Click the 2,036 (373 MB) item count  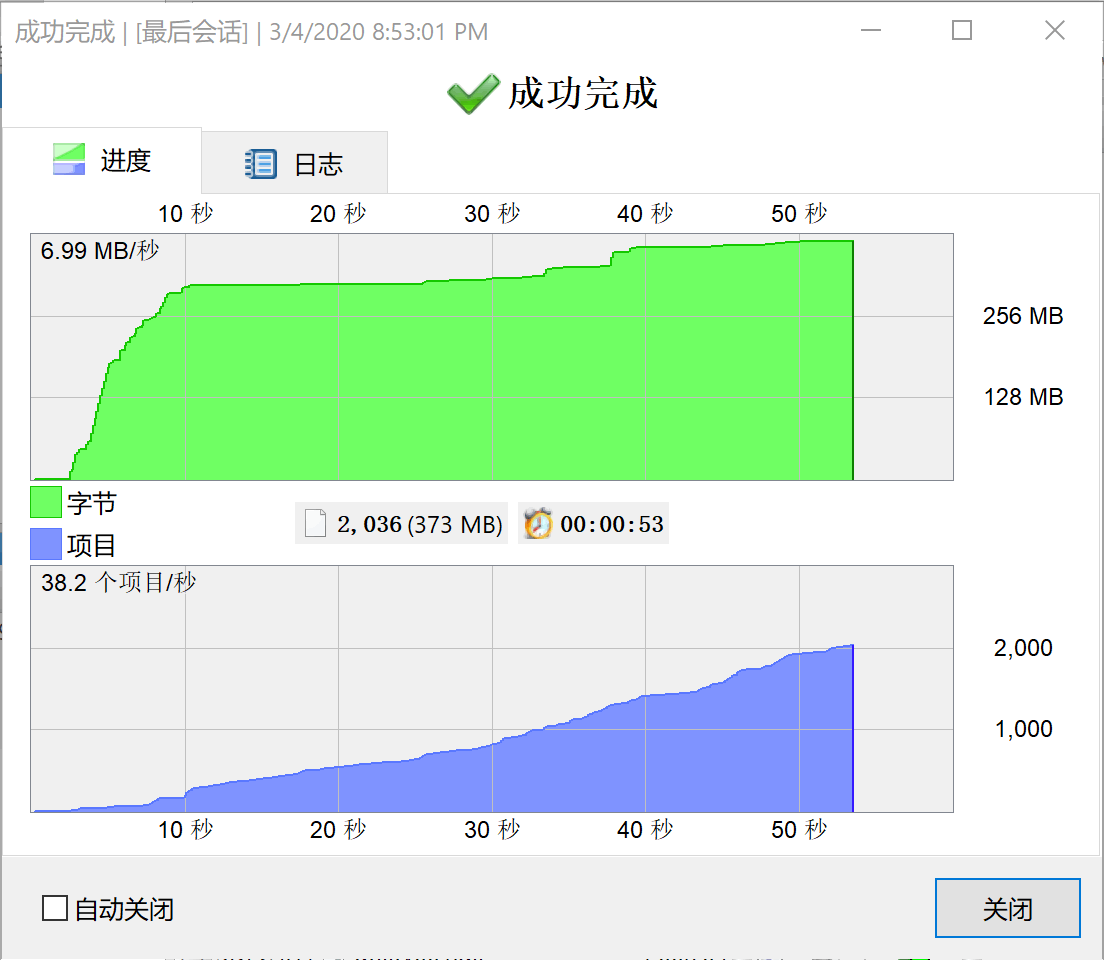[x=420, y=524]
